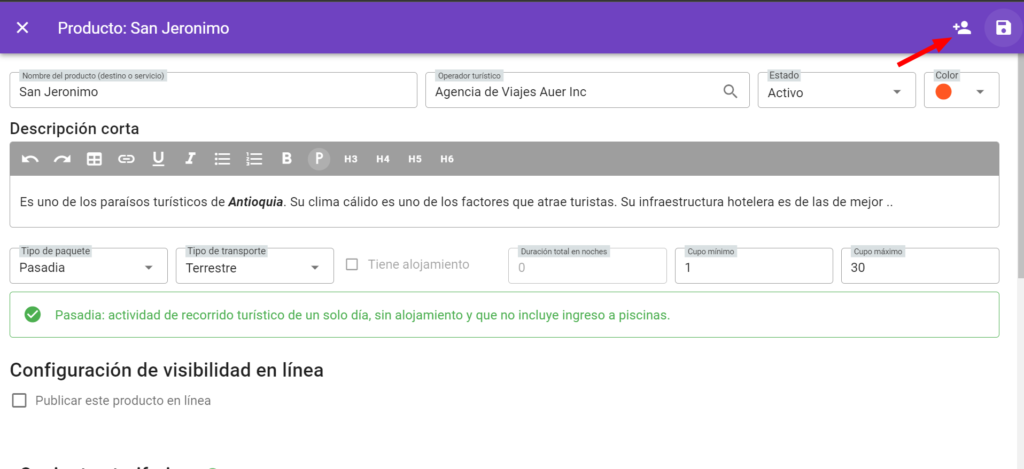
Task: Enable Publicar este producto en línea
Action: coord(19,401)
